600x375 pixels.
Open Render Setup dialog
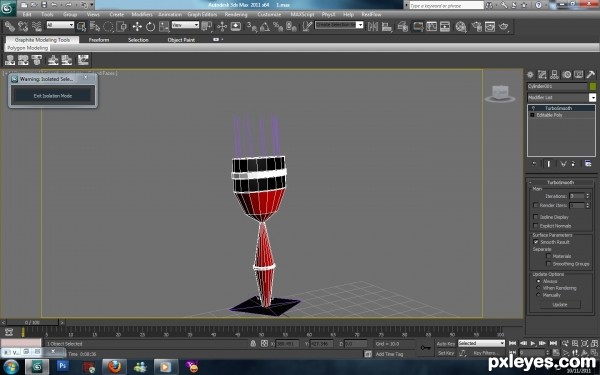476,26
